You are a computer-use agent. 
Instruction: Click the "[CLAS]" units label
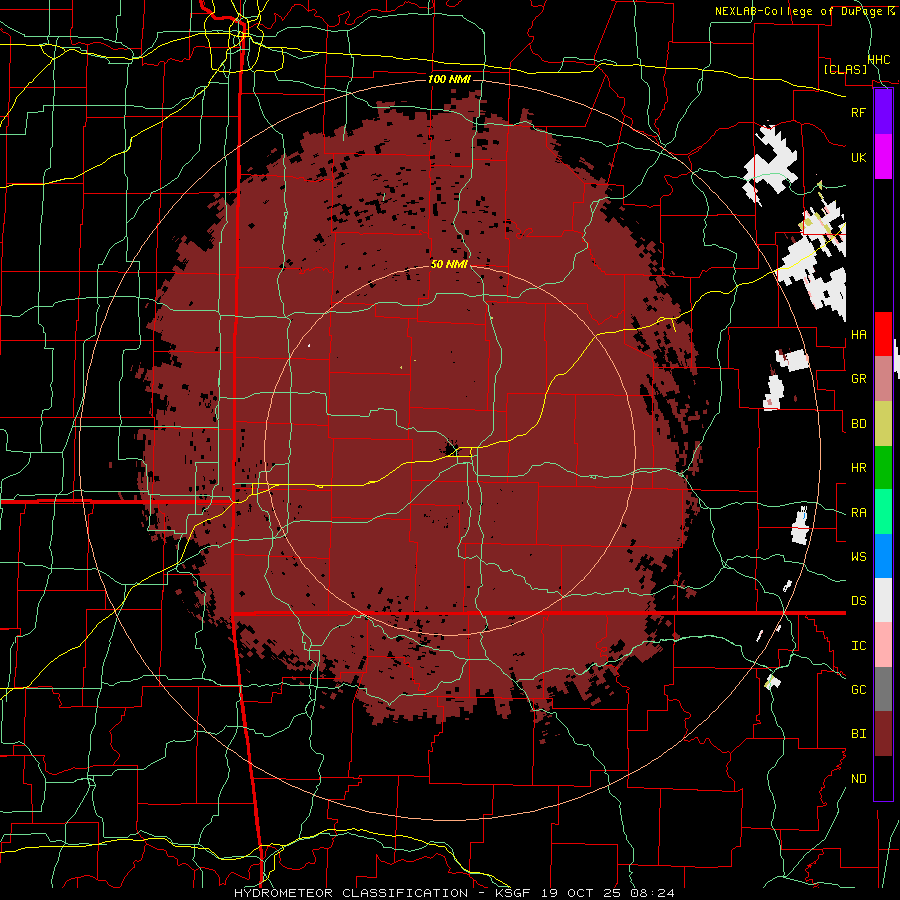coord(845,70)
